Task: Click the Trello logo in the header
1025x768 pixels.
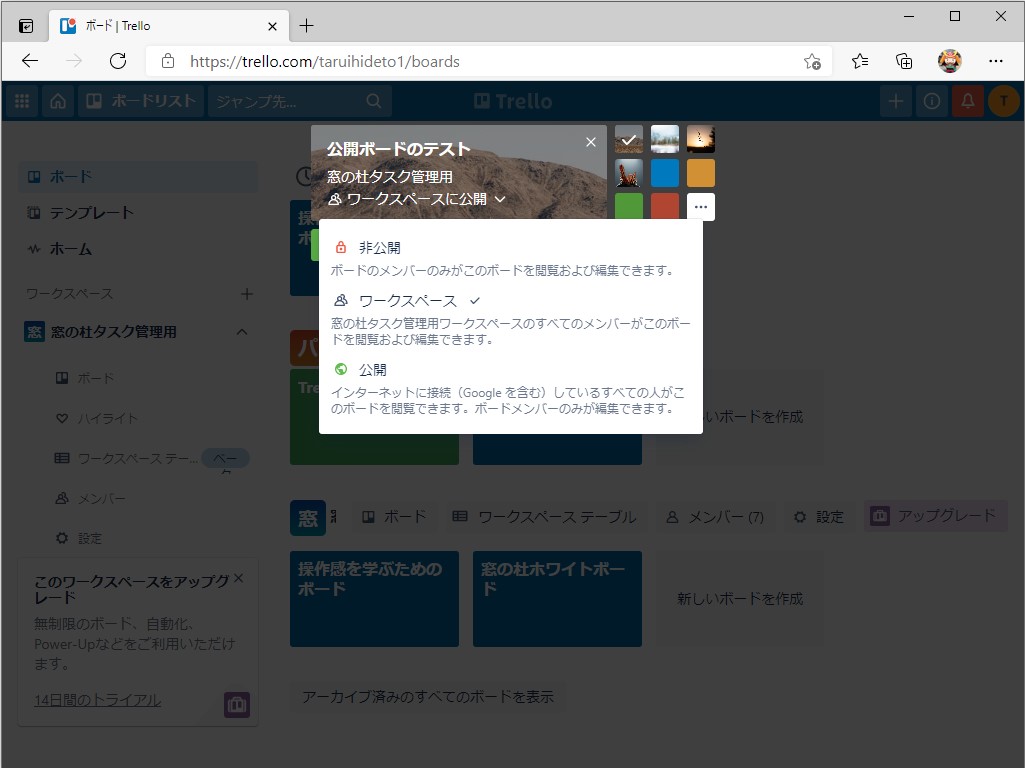Action: tap(512, 100)
